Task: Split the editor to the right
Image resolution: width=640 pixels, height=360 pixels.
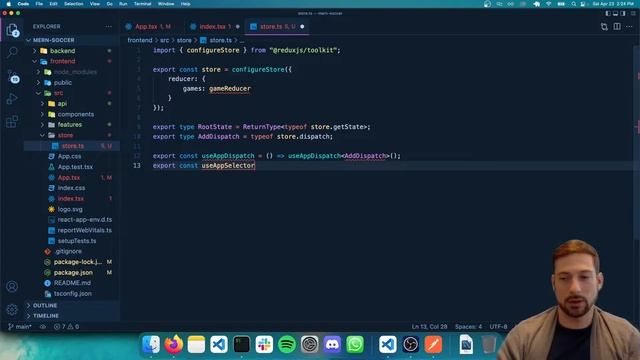Action: [x=617, y=27]
